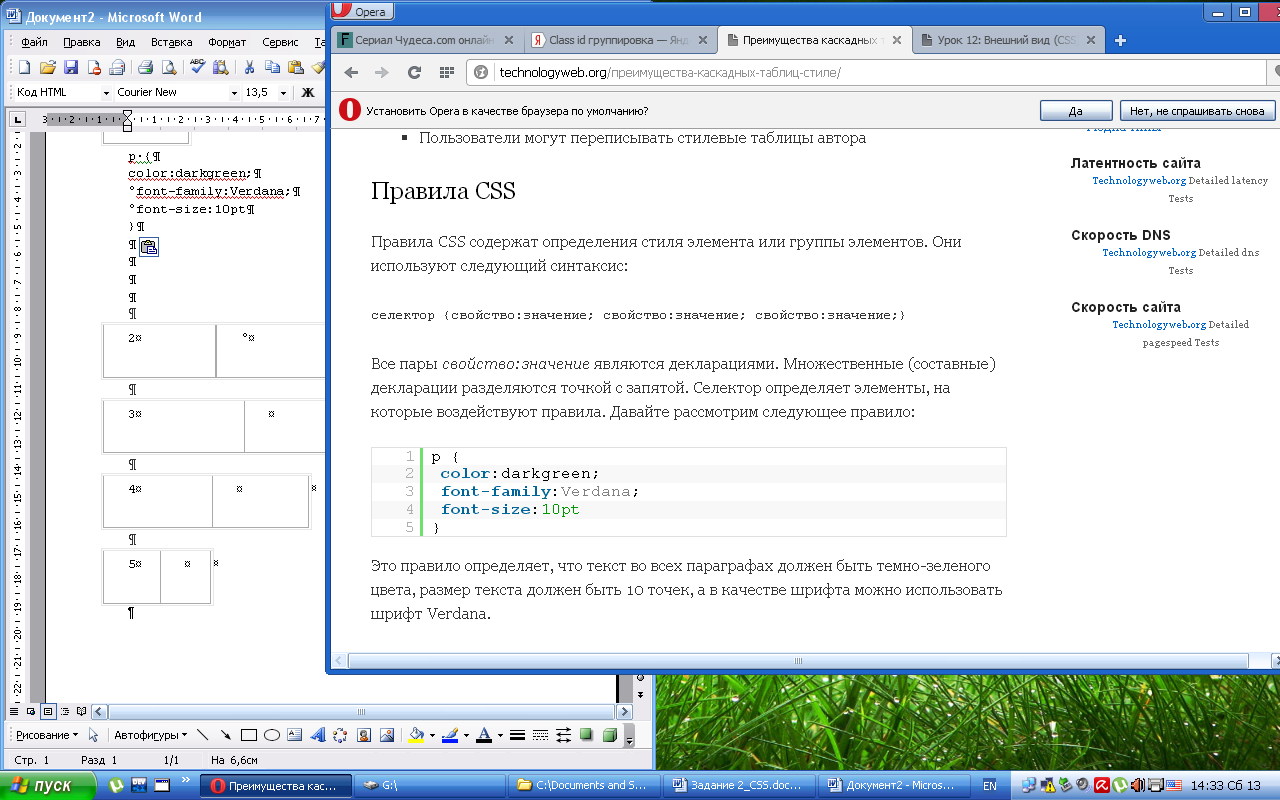
Task: Click the Opera address bar
Action: coord(865,72)
